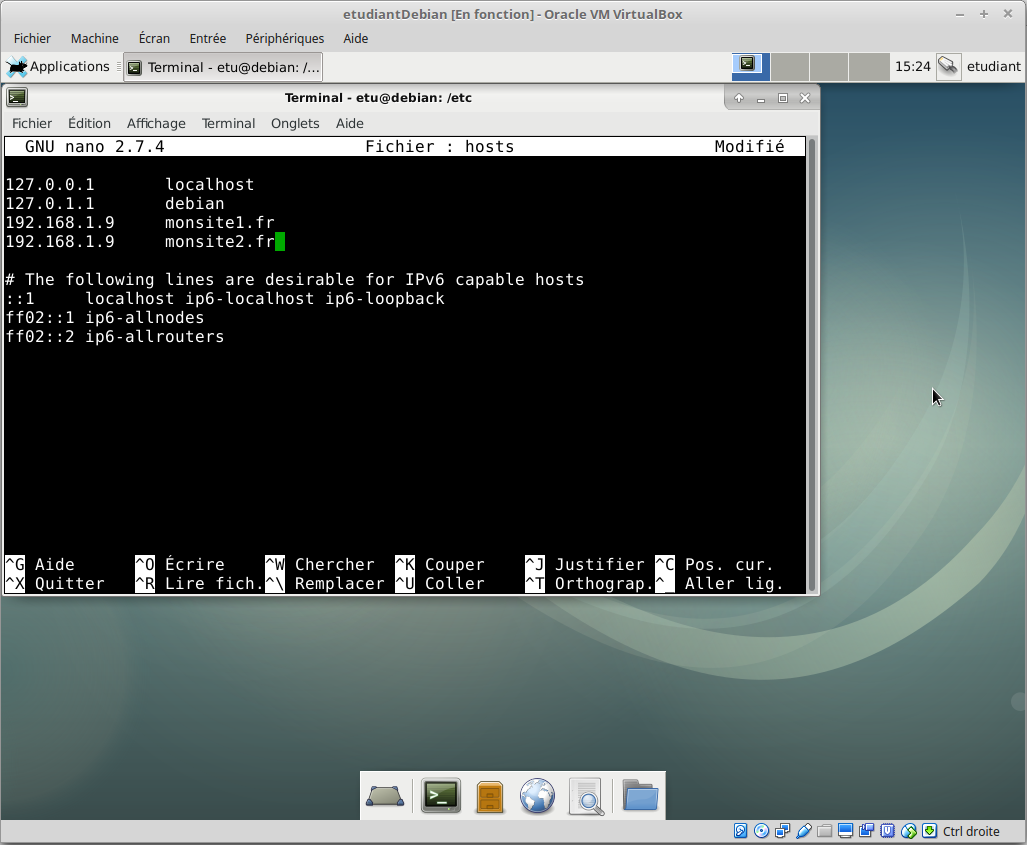Open the etudiant user menu
1027x845 pixels.
(x=993, y=66)
